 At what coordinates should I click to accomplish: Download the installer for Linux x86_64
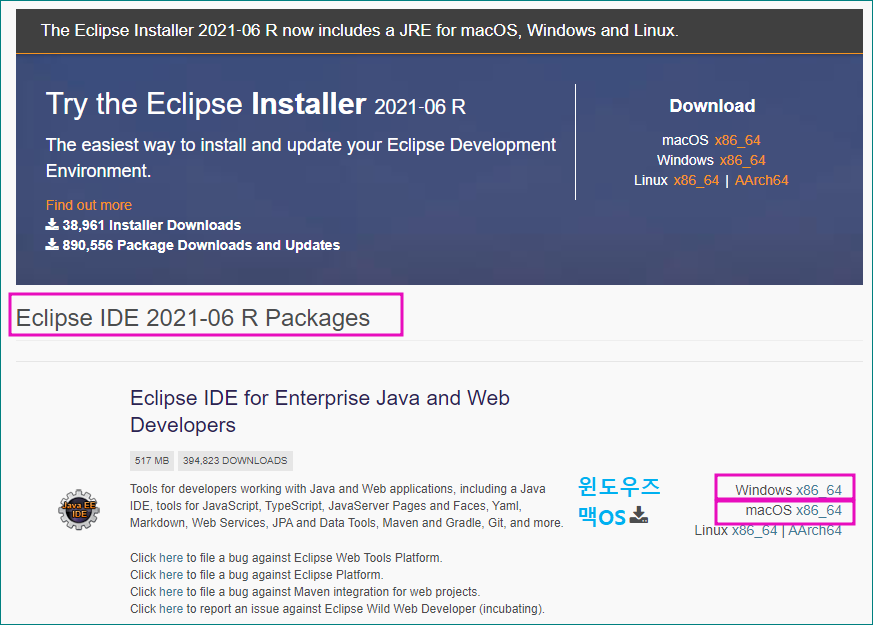click(x=696, y=180)
